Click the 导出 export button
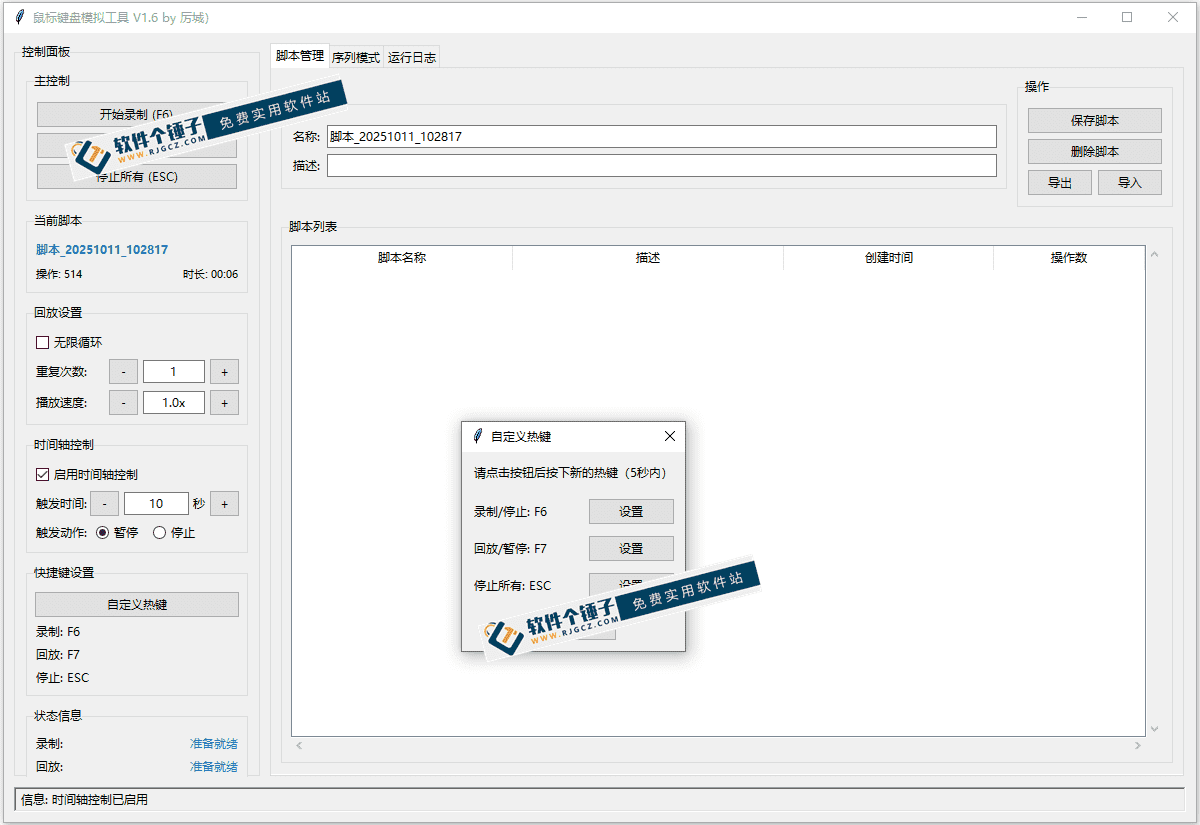Image resolution: width=1200 pixels, height=825 pixels. click(1059, 182)
